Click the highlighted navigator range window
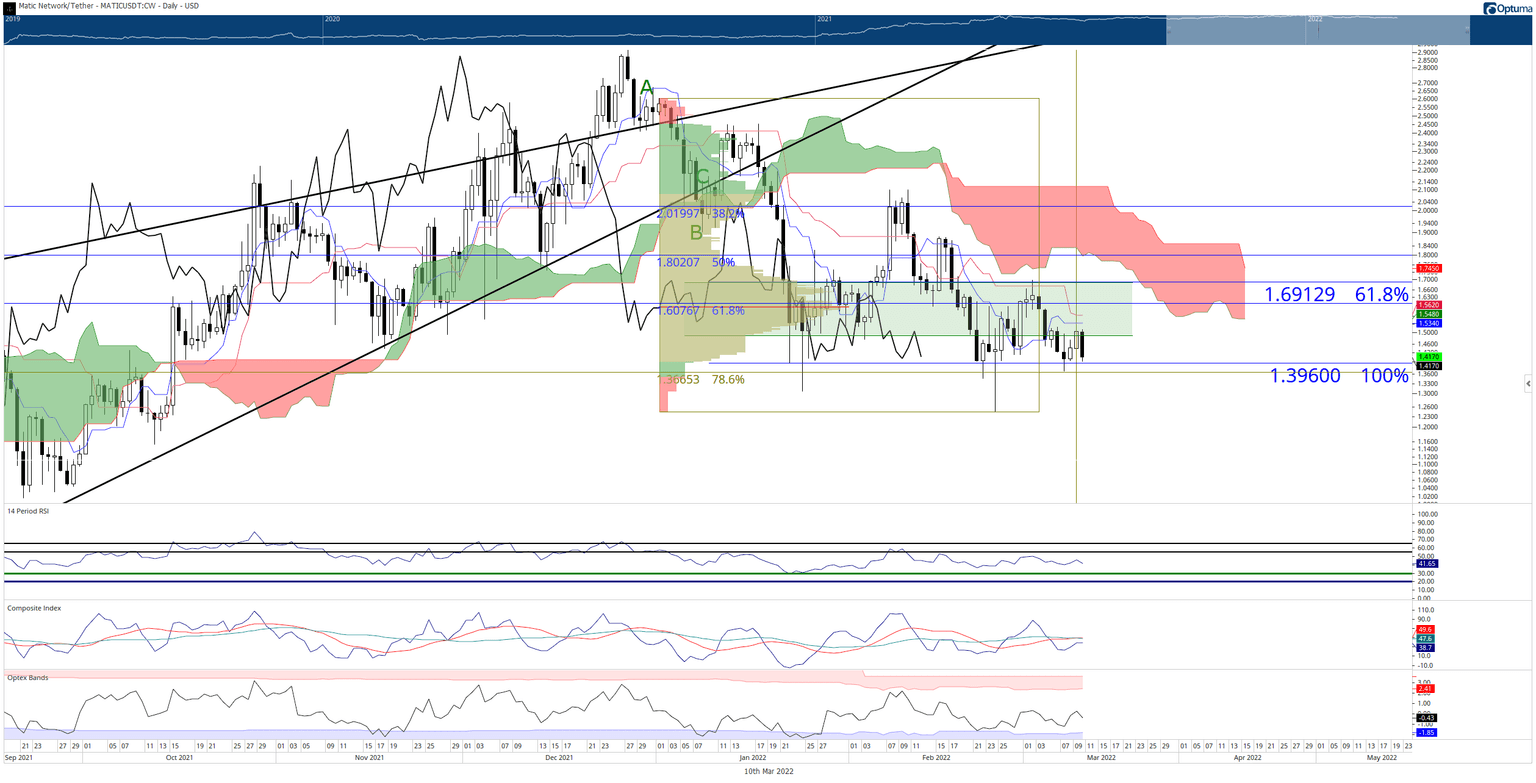 click(x=1318, y=30)
